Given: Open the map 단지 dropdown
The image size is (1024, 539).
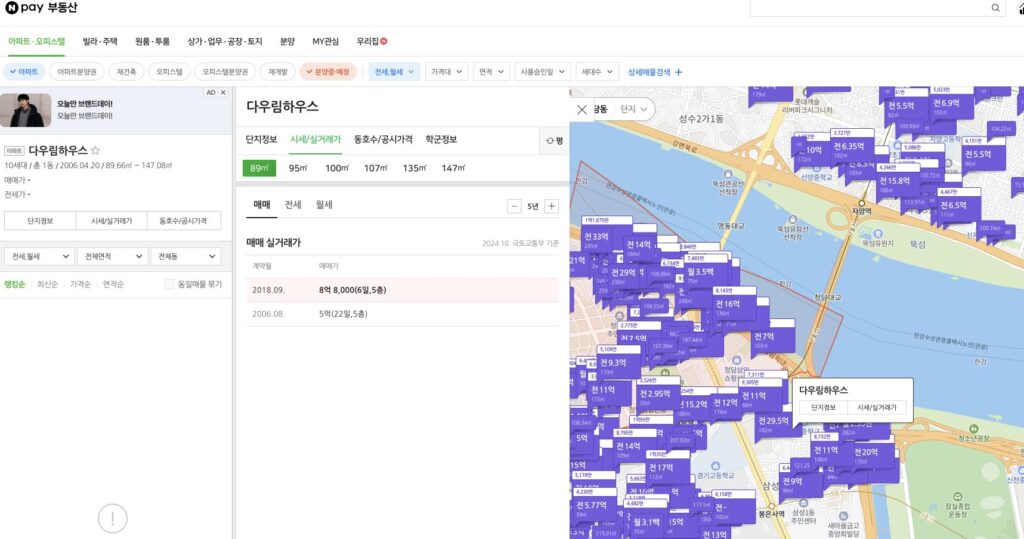Looking at the screenshot, I should click(633, 109).
